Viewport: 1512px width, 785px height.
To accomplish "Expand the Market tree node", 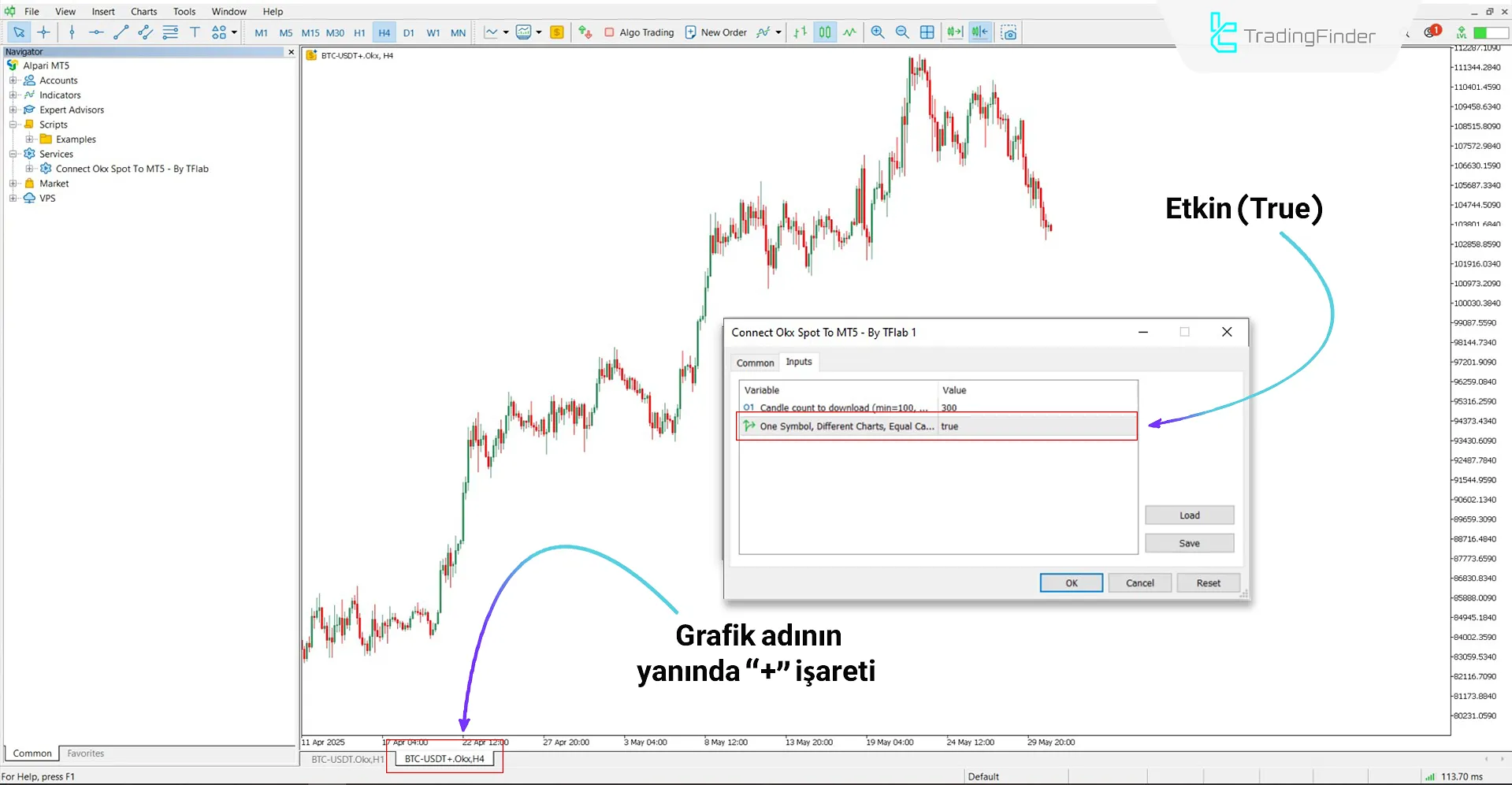I will (x=13, y=183).
